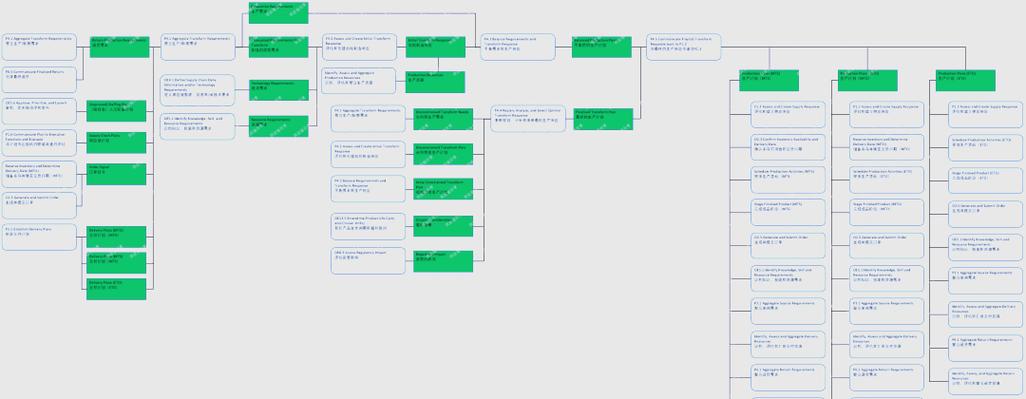Click the Schedule Production Activities (MTO) box

tap(887, 180)
